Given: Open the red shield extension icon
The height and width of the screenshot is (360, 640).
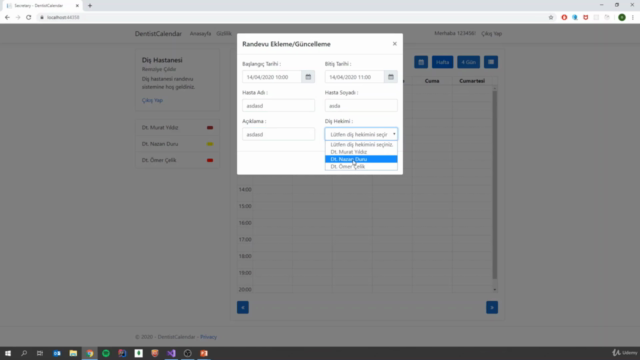Looking at the screenshot, I should coord(586,17).
